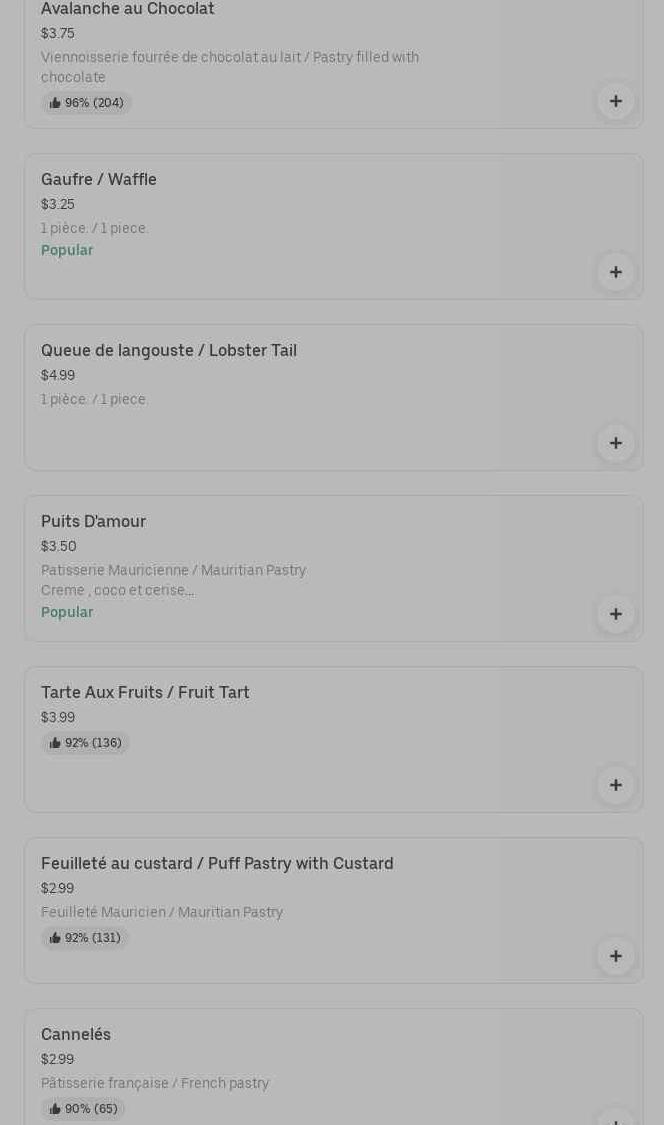Viewport: 664px width, 1125px height.
Task: Add Puits D'amour with plus button
Action: coord(615,614)
